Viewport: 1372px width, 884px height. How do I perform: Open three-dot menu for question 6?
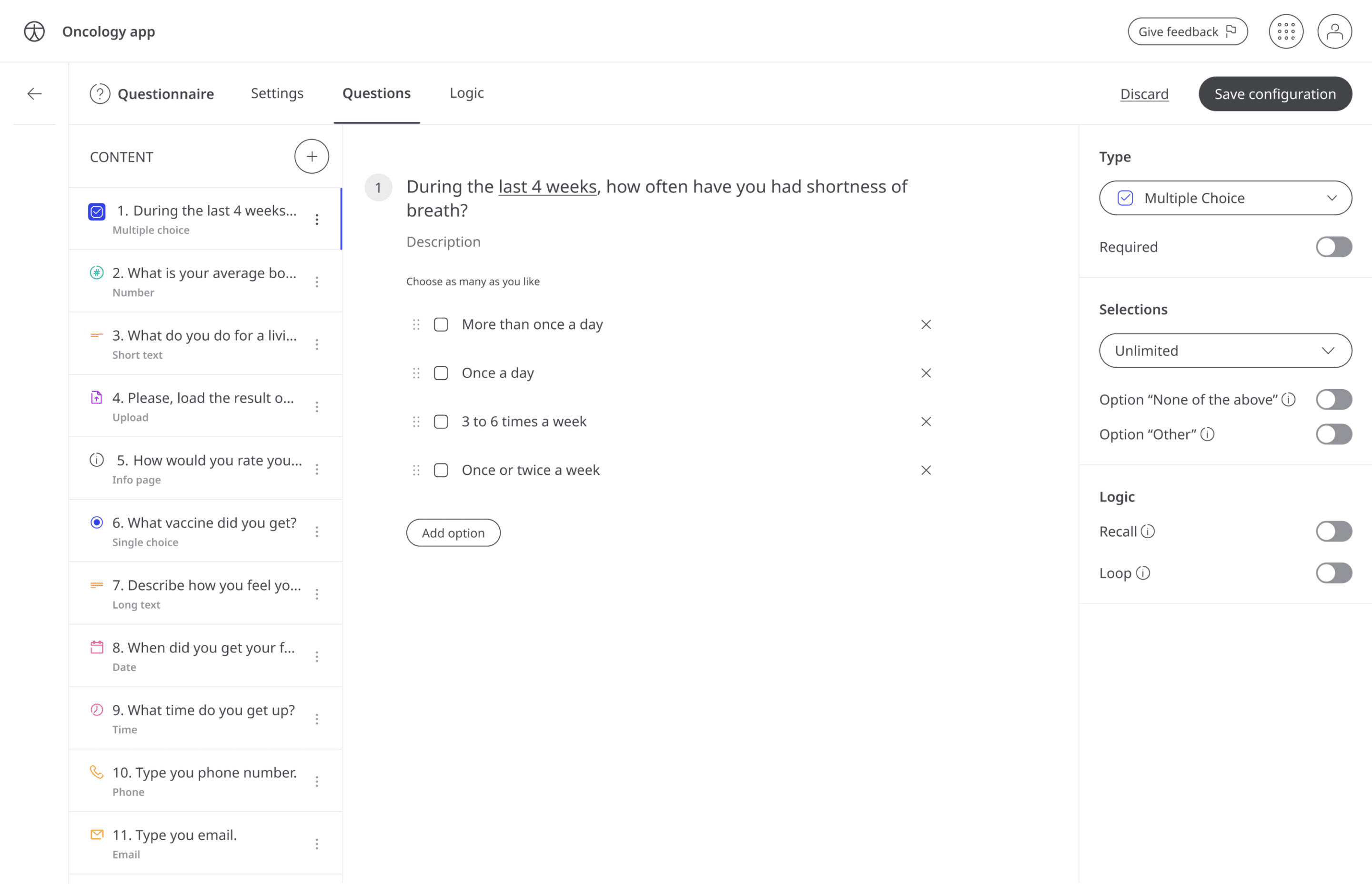tap(317, 532)
